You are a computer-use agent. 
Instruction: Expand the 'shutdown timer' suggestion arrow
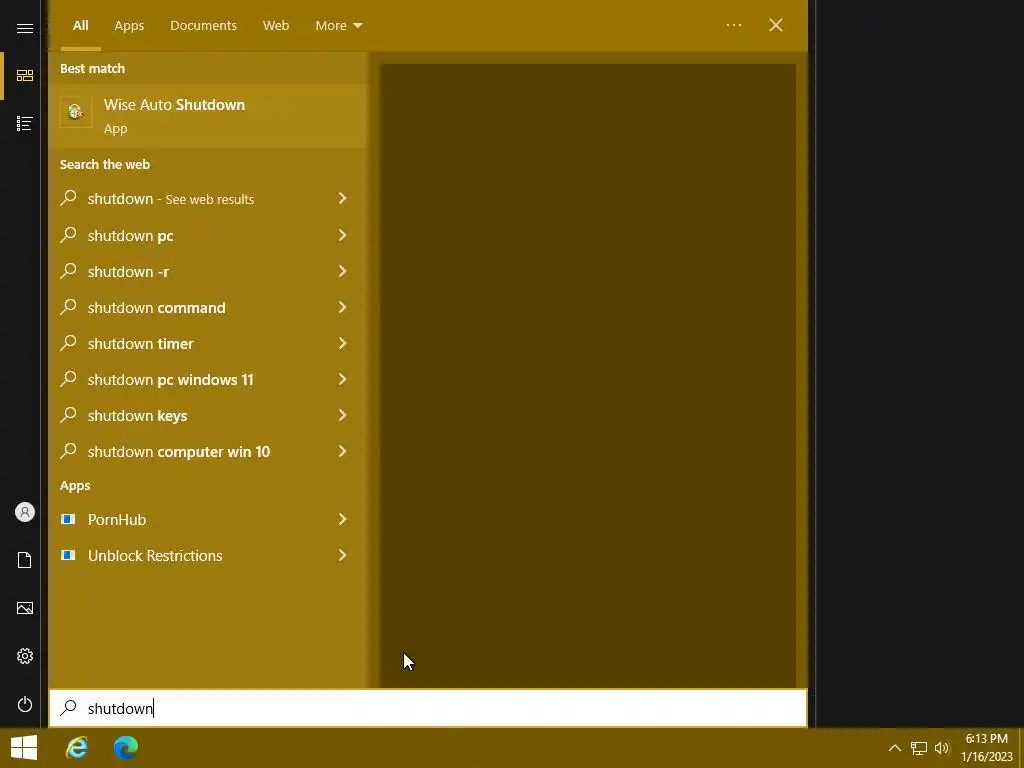(342, 343)
